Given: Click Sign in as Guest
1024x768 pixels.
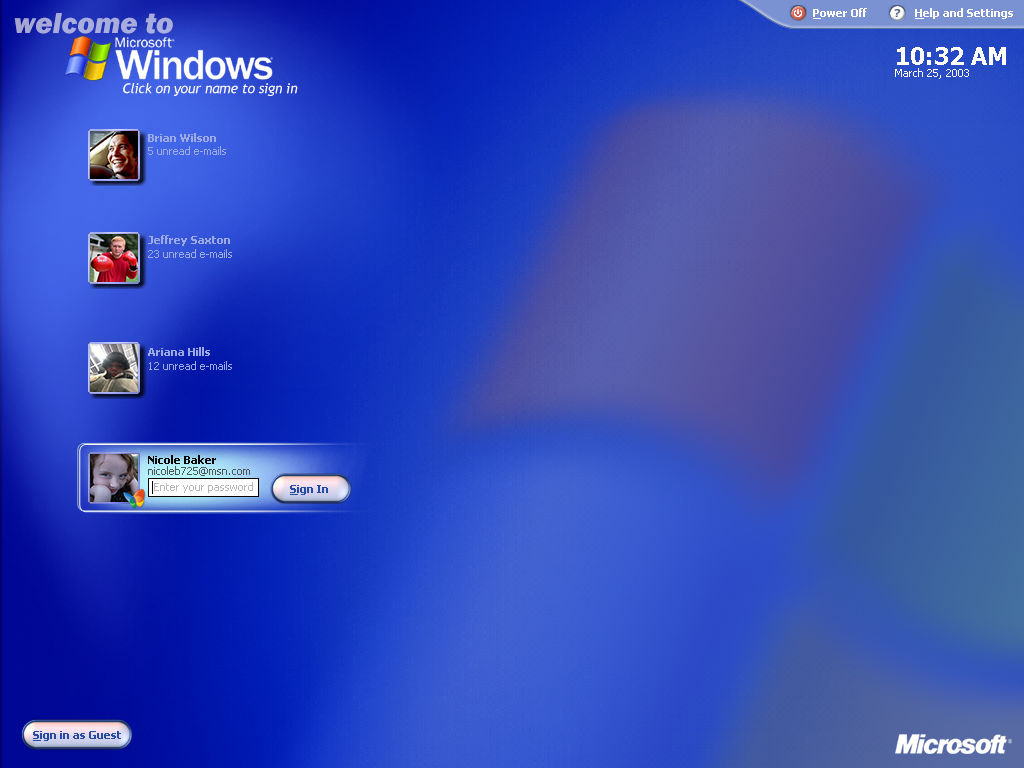Looking at the screenshot, I should (76, 734).
